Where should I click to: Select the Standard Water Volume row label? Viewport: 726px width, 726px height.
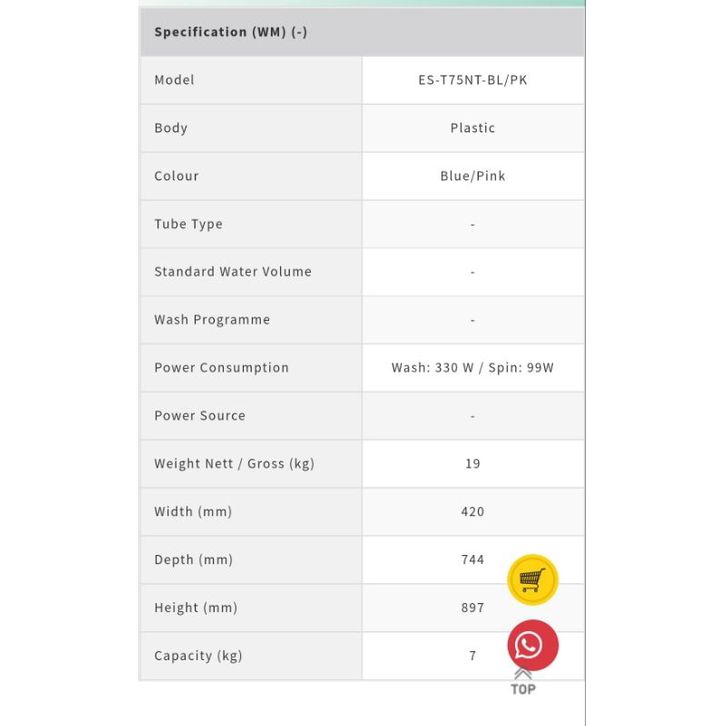233,272
